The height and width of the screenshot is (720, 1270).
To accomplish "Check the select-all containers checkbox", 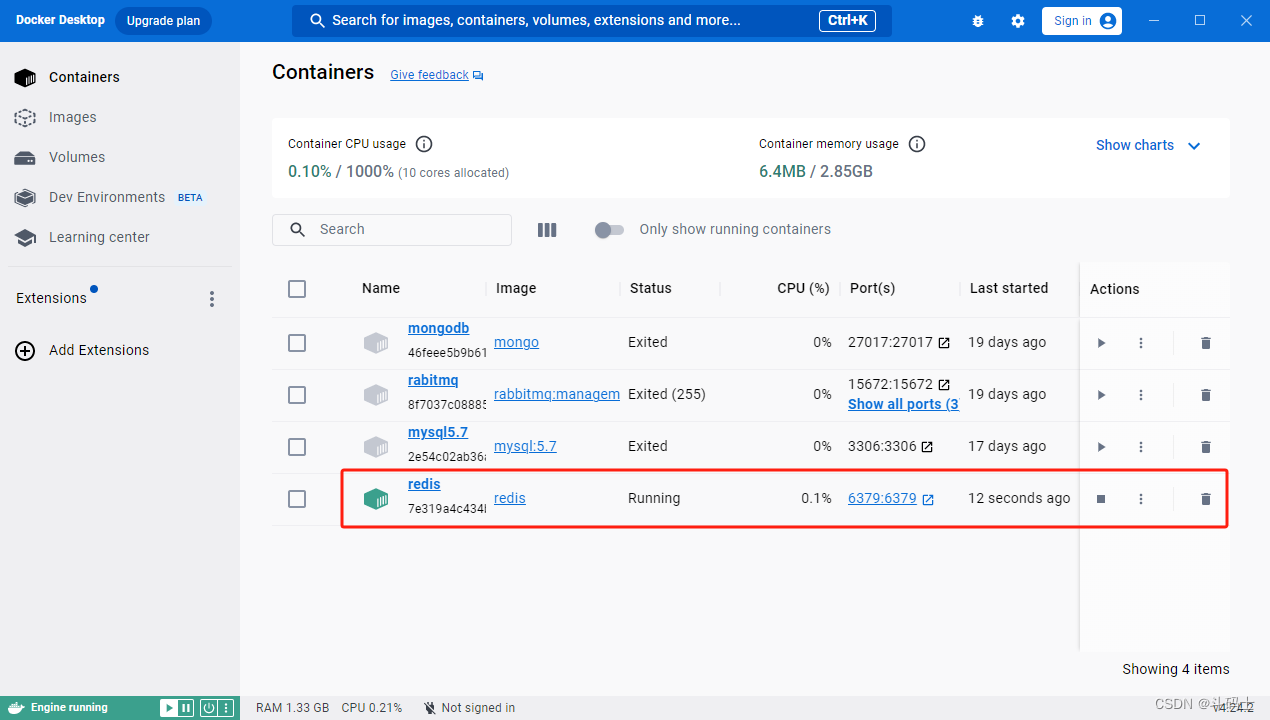I will point(297,289).
